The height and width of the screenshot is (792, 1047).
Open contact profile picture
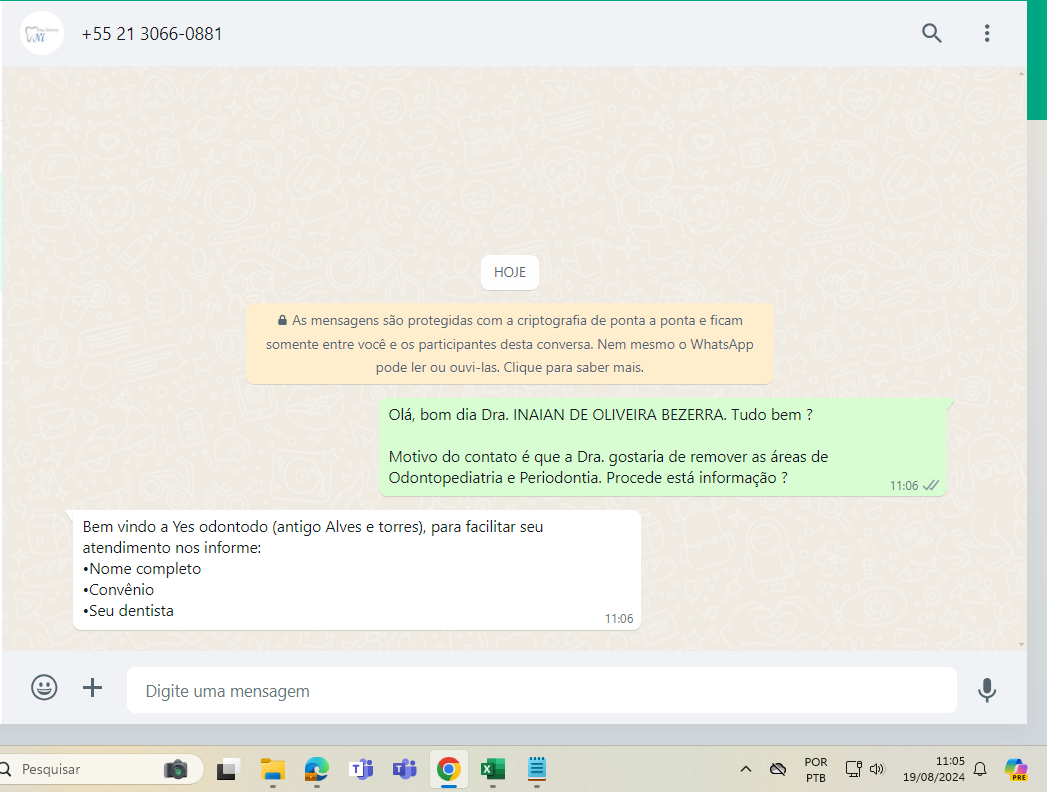point(41,33)
